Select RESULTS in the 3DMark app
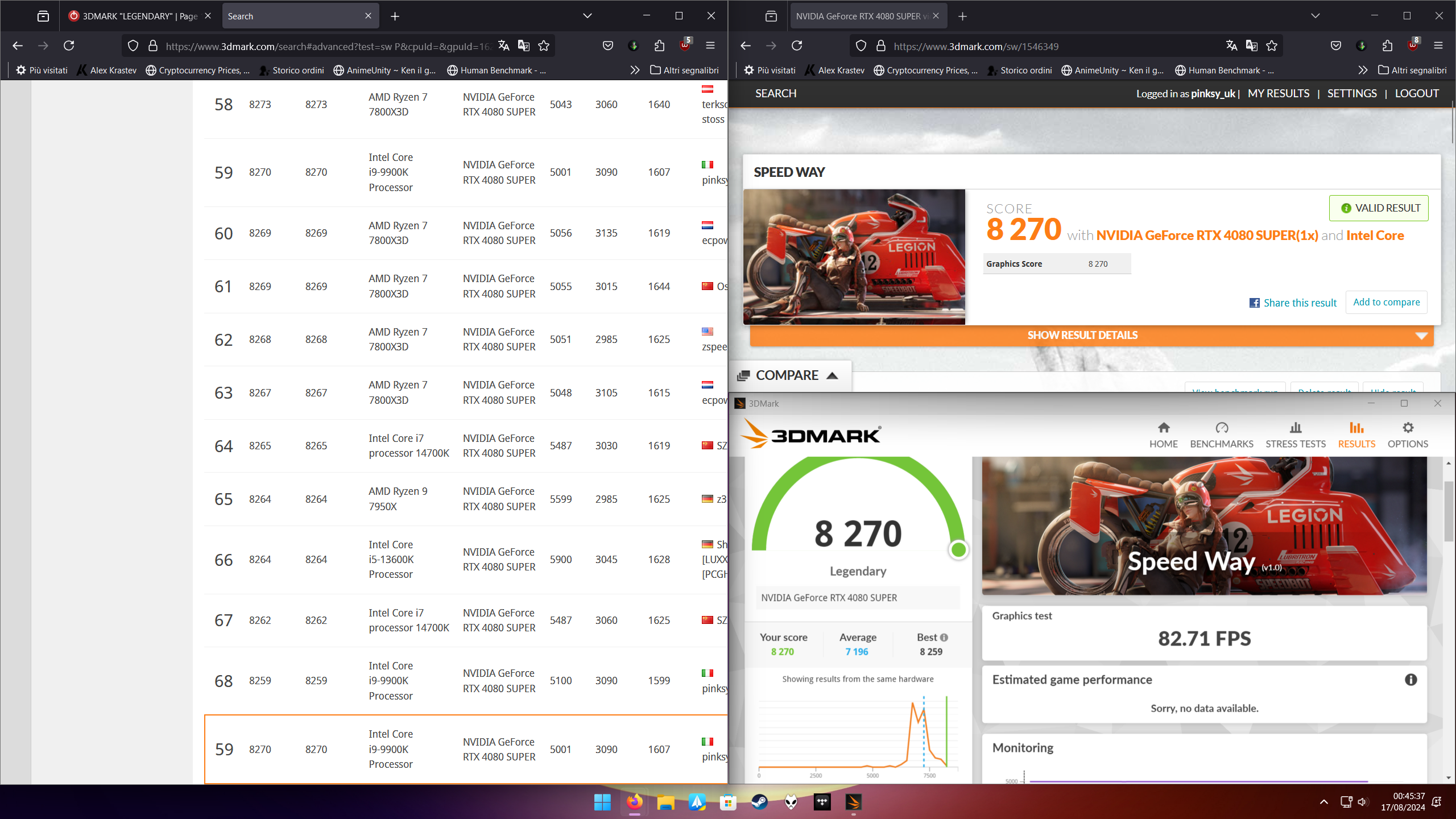The height and width of the screenshot is (819, 1456). [1356, 435]
